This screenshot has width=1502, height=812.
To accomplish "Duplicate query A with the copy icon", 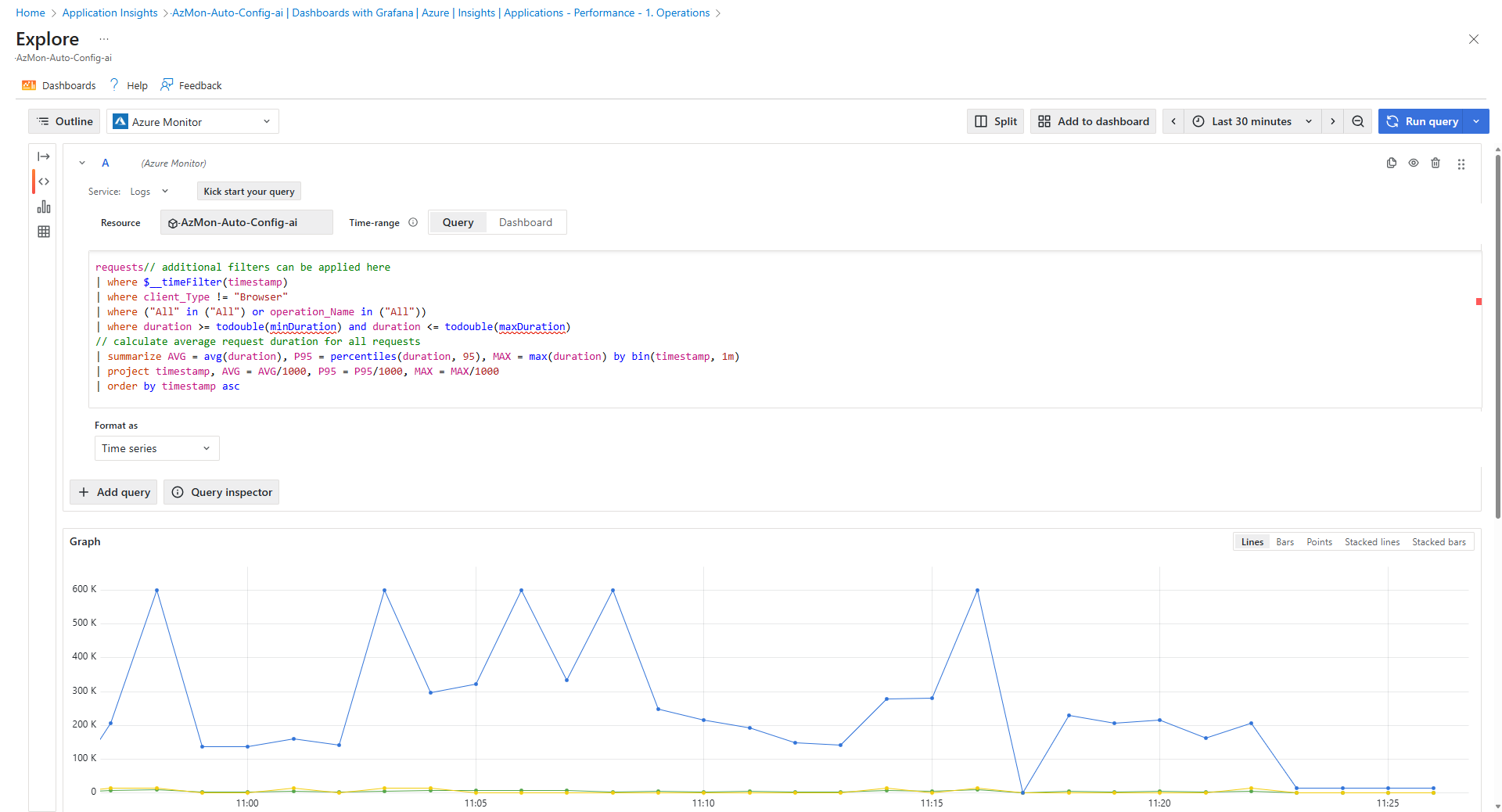I will pyautogui.click(x=1391, y=163).
